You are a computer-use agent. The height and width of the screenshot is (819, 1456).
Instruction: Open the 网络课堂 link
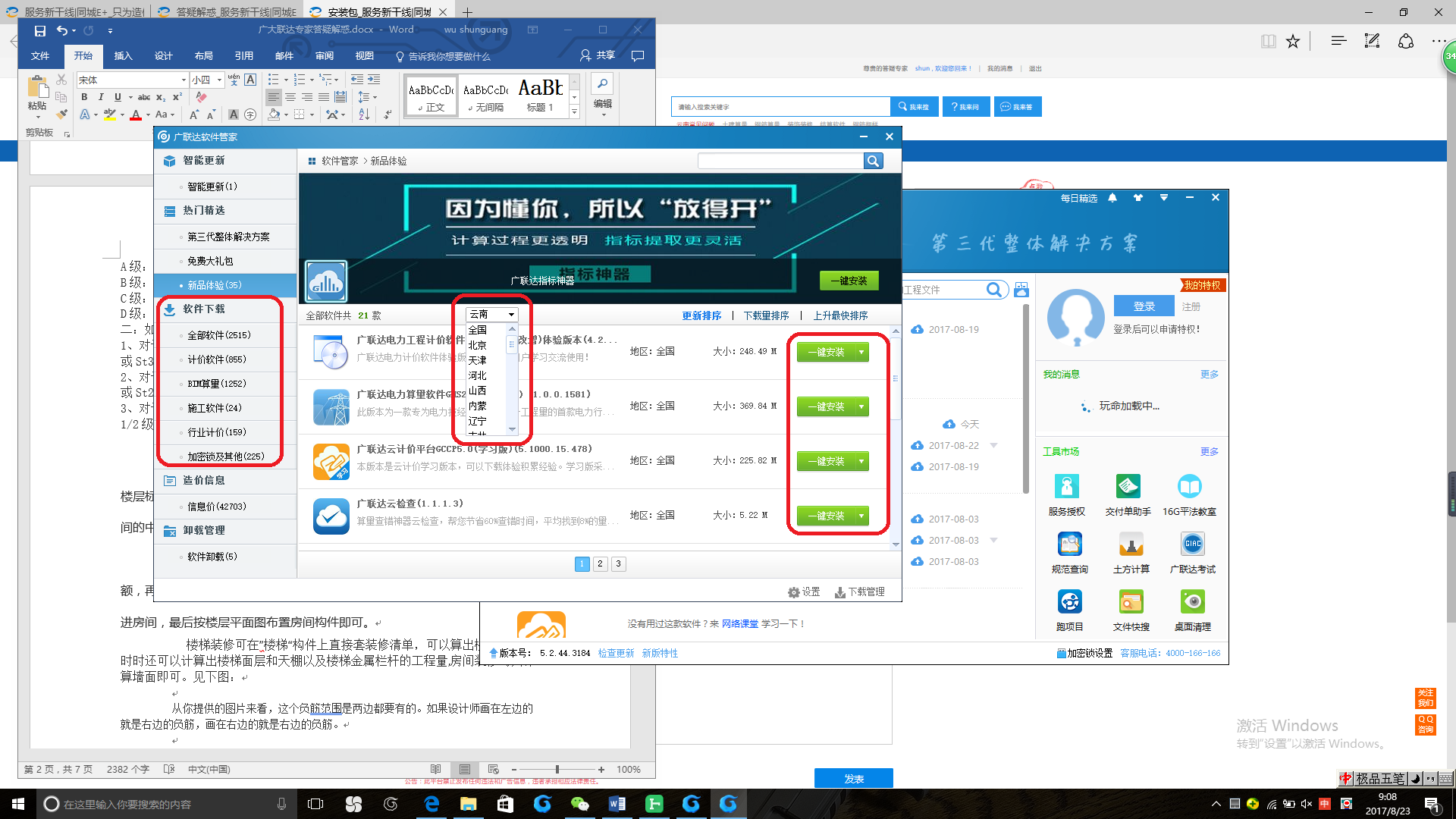click(739, 623)
